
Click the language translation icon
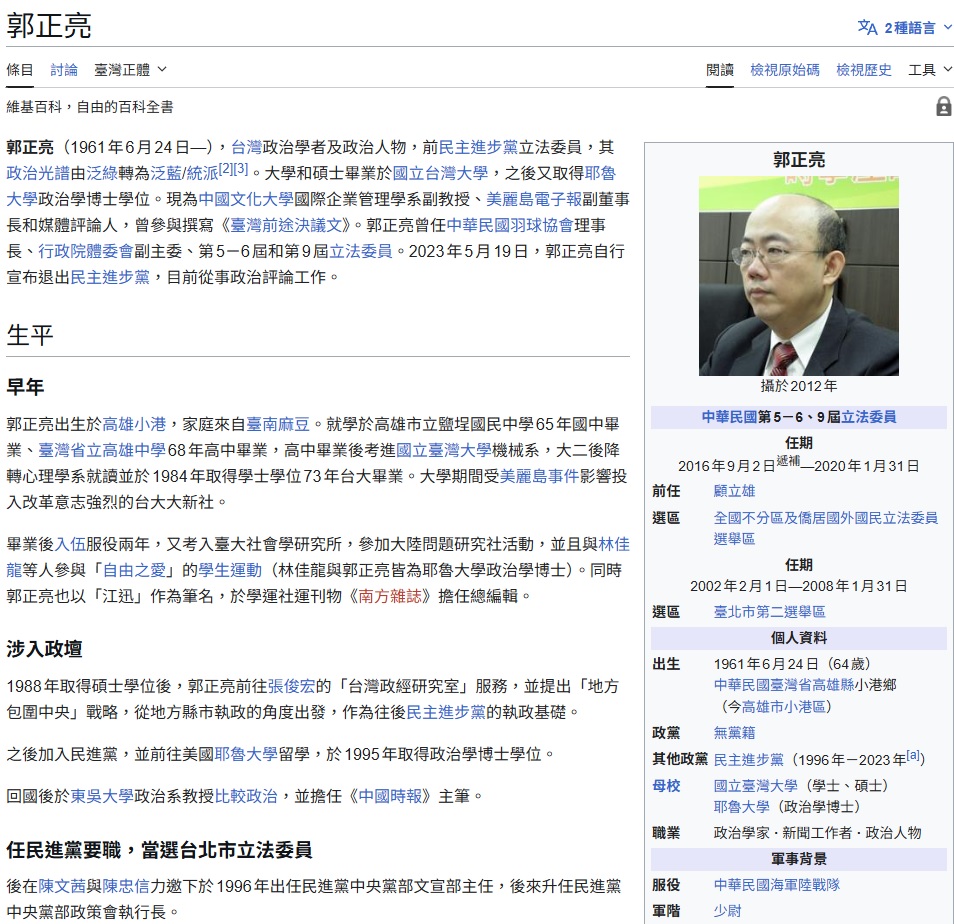[x=867, y=27]
